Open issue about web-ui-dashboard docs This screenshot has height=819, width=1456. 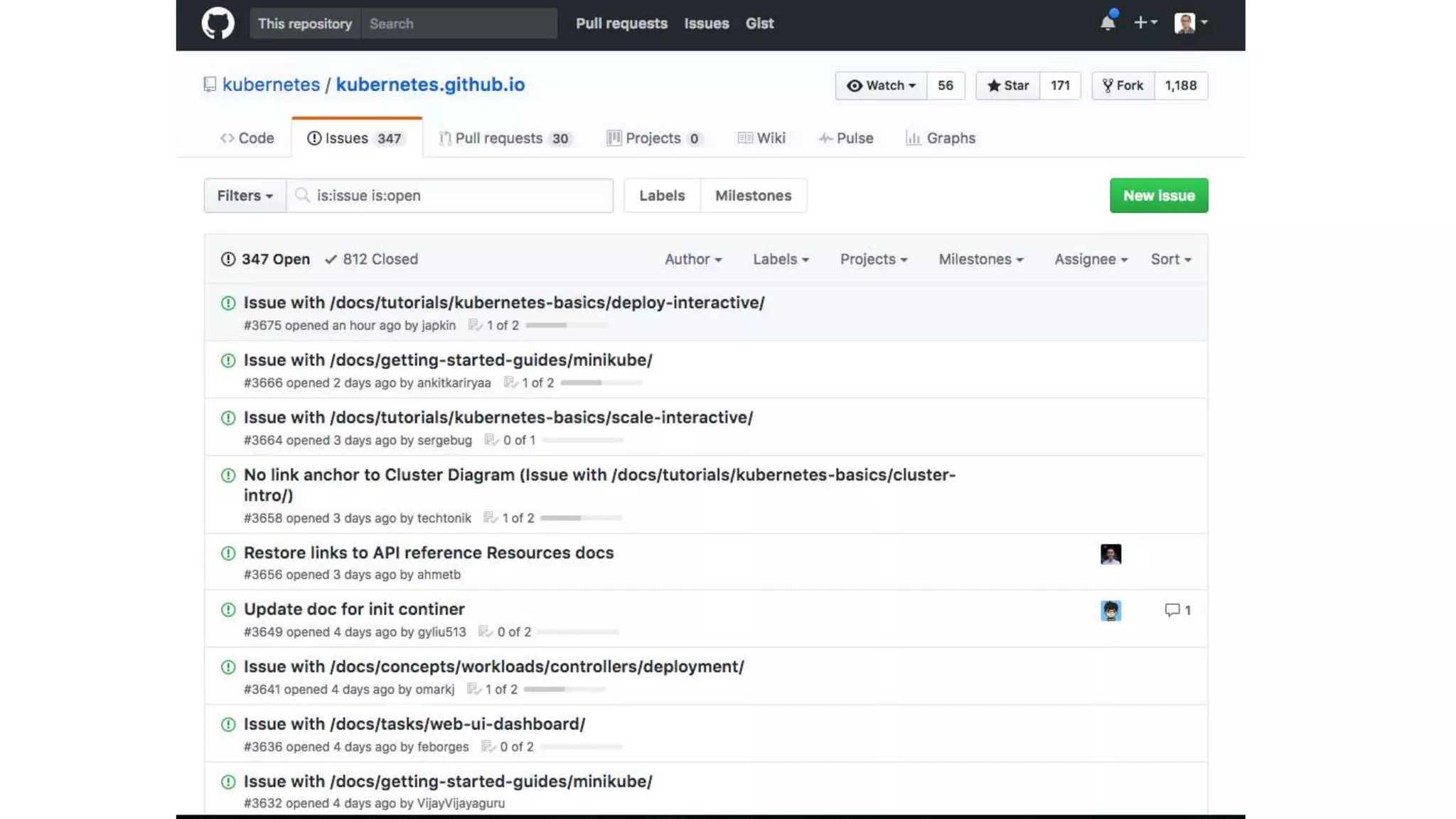[x=414, y=724]
